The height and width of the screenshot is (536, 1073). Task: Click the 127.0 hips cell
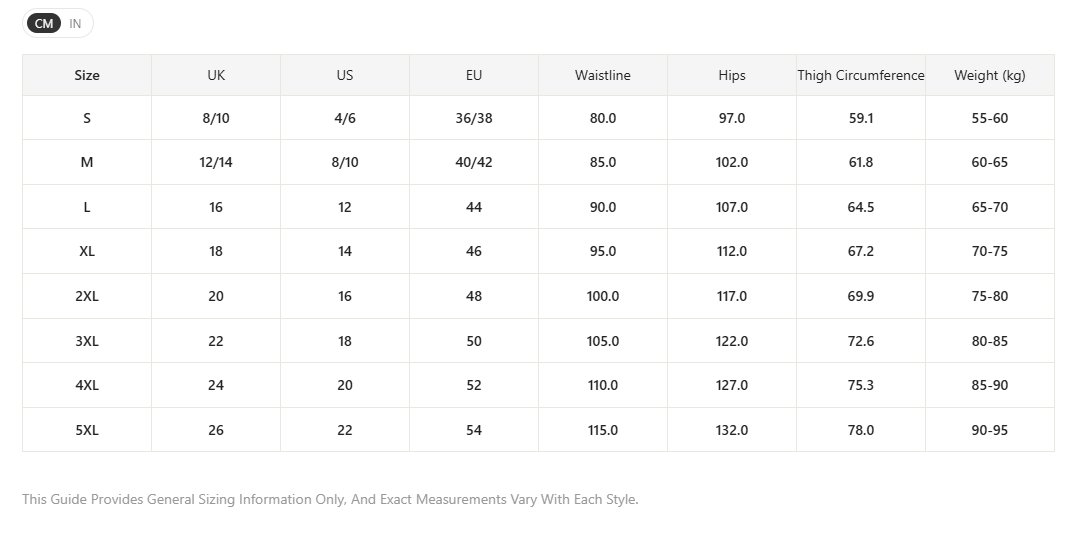(732, 385)
